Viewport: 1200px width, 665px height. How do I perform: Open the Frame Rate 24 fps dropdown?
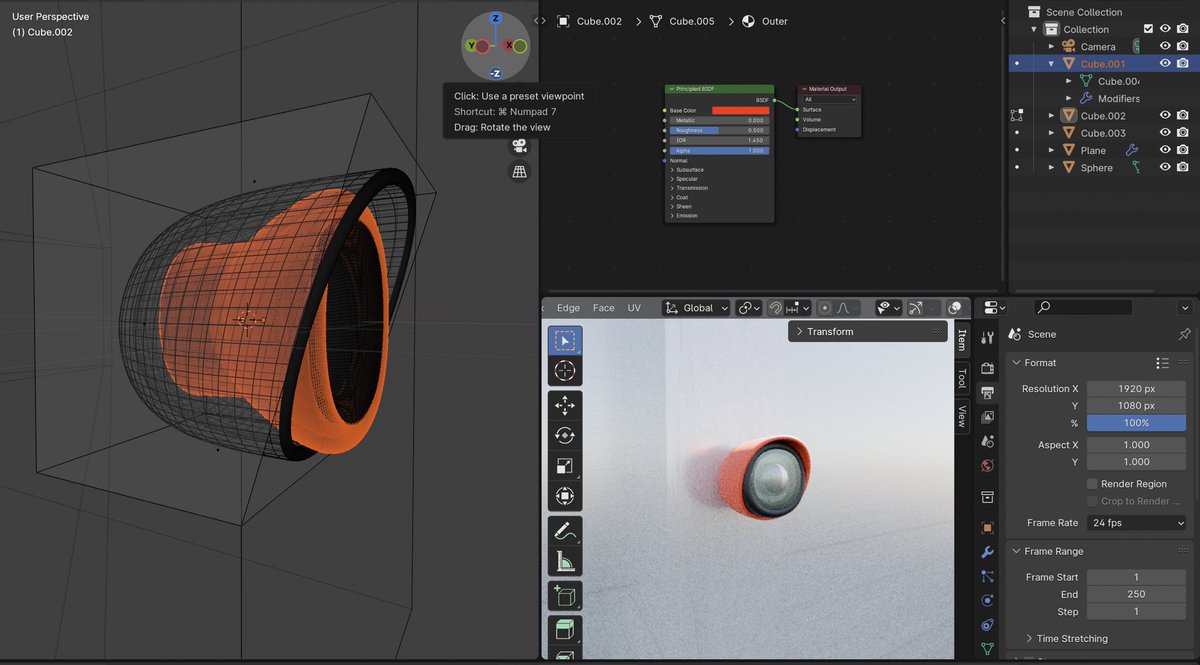(x=1136, y=523)
